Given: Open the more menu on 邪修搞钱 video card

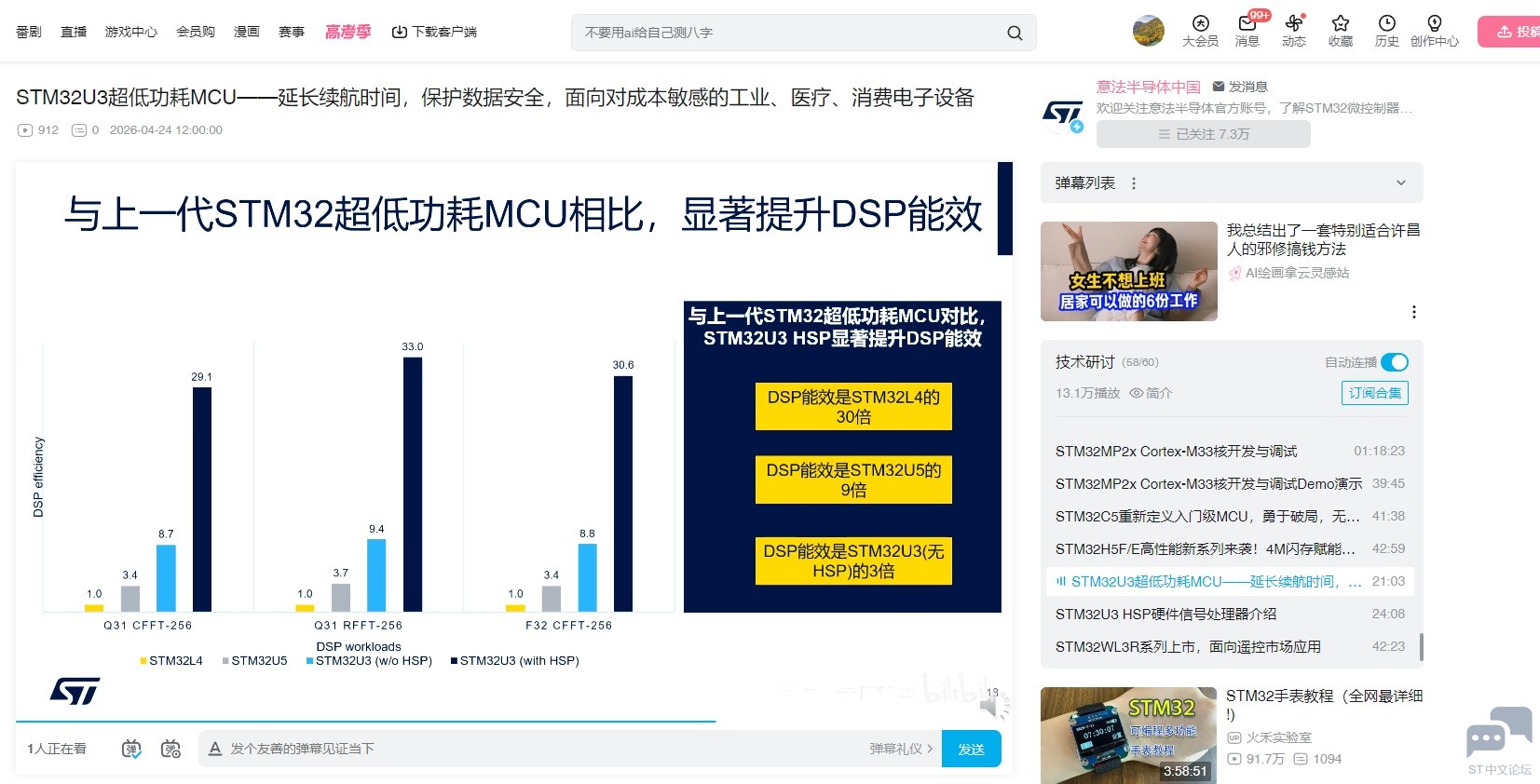Looking at the screenshot, I should [1414, 312].
